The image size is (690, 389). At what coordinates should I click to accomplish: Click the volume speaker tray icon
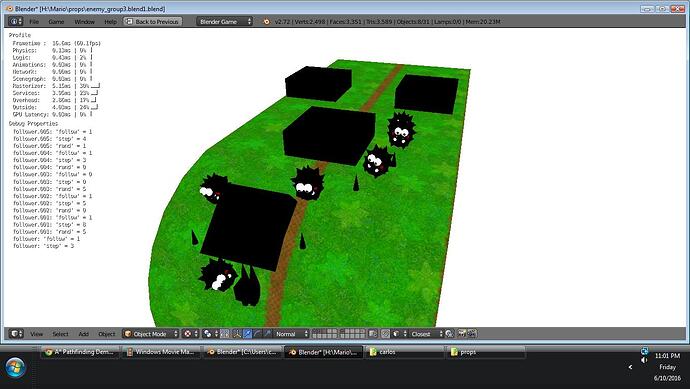[x=644, y=360]
